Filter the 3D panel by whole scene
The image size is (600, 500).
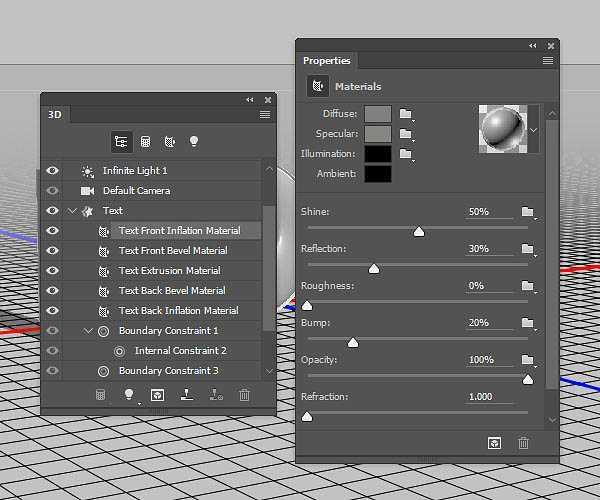click(121, 142)
